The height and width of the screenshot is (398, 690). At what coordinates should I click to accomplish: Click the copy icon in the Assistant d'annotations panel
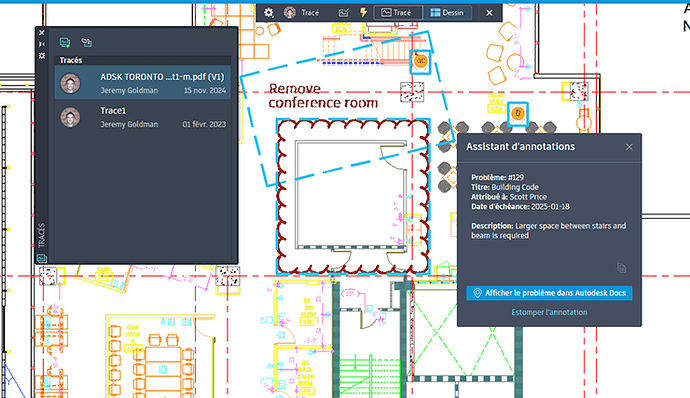pos(621,268)
